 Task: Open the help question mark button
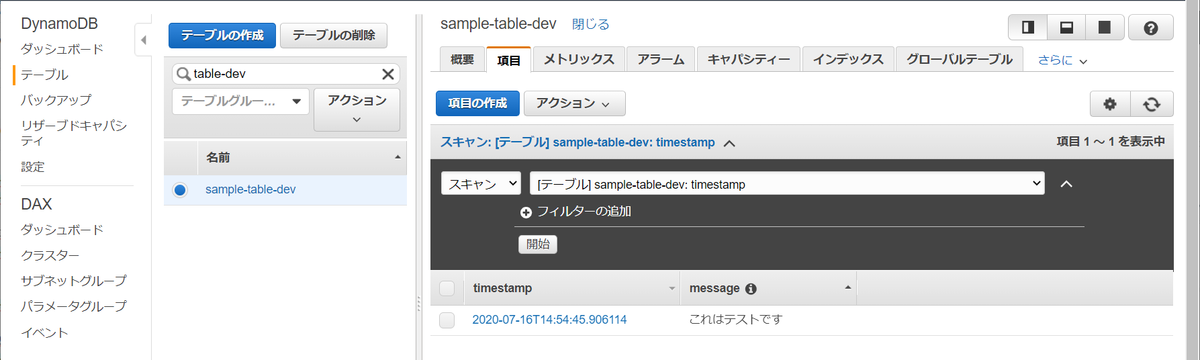coord(1150,28)
